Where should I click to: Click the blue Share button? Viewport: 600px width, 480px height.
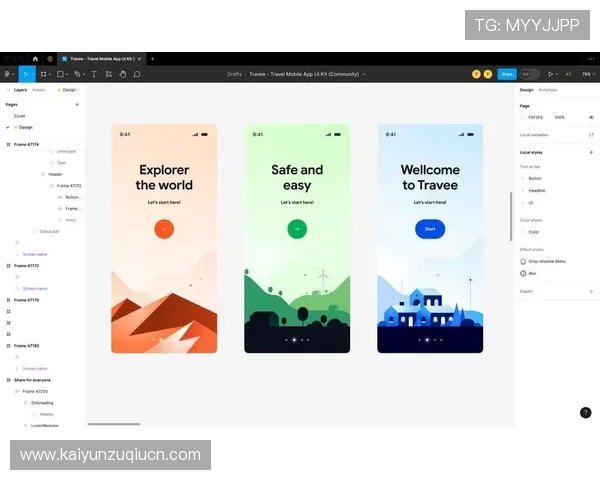(507, 74)
